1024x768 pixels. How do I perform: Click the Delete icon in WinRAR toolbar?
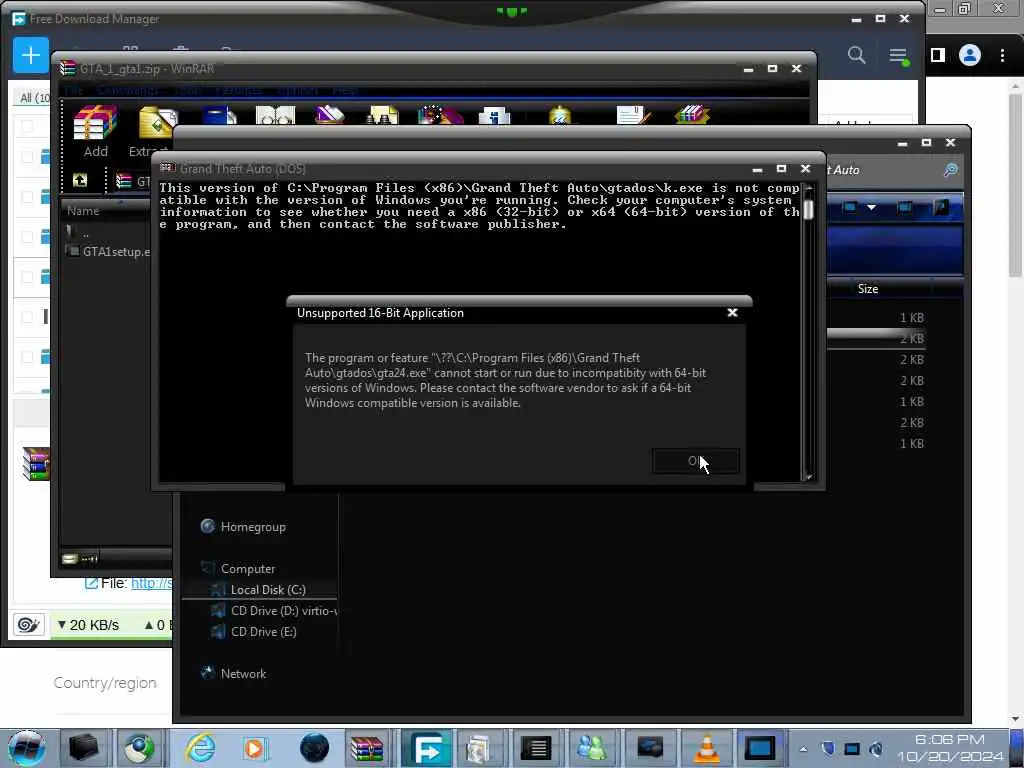point(329,115)
